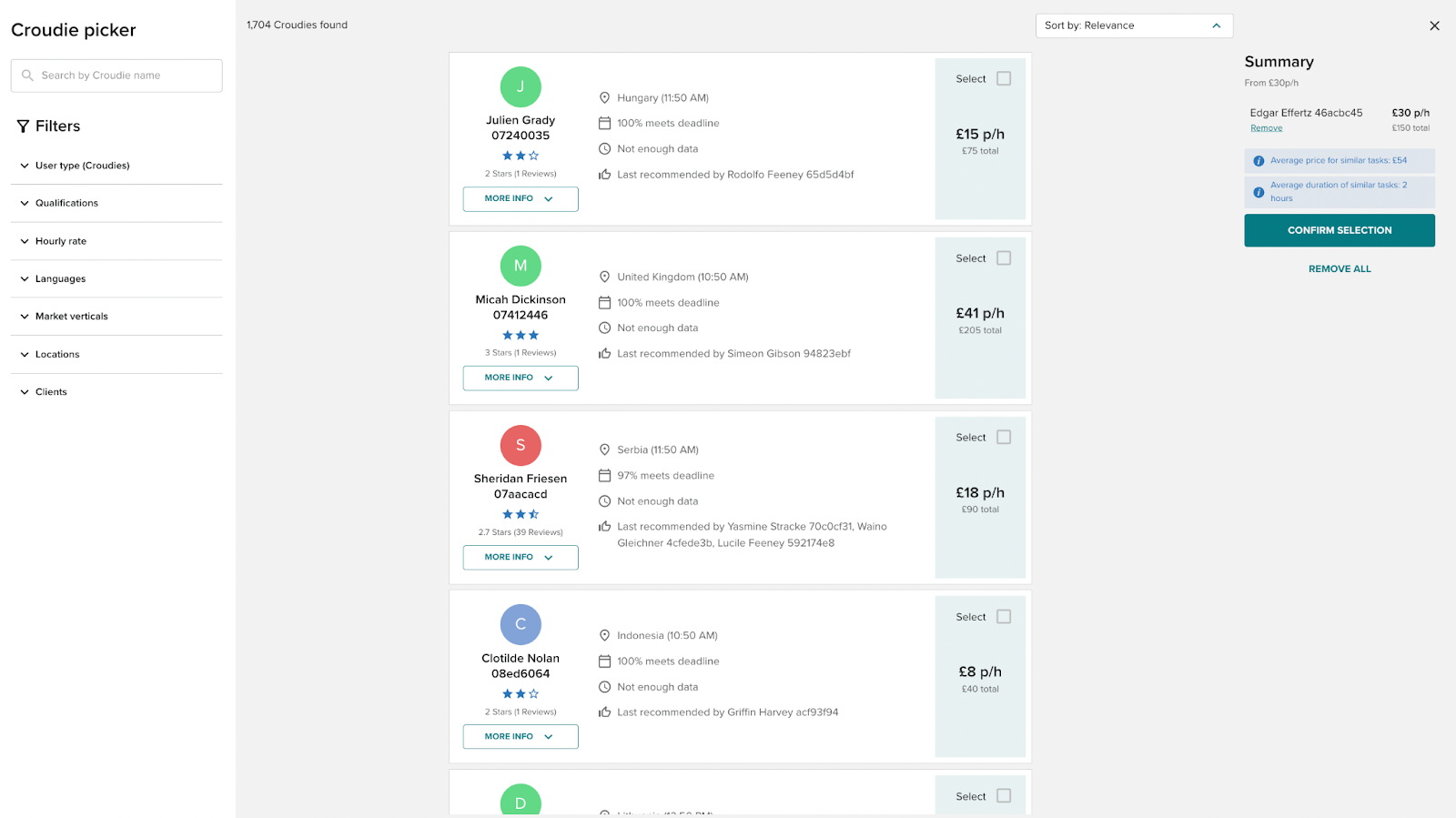Viewport: 1456px width, 818px height.
Task: Click Remove All
Action: tap(1340, 268)
